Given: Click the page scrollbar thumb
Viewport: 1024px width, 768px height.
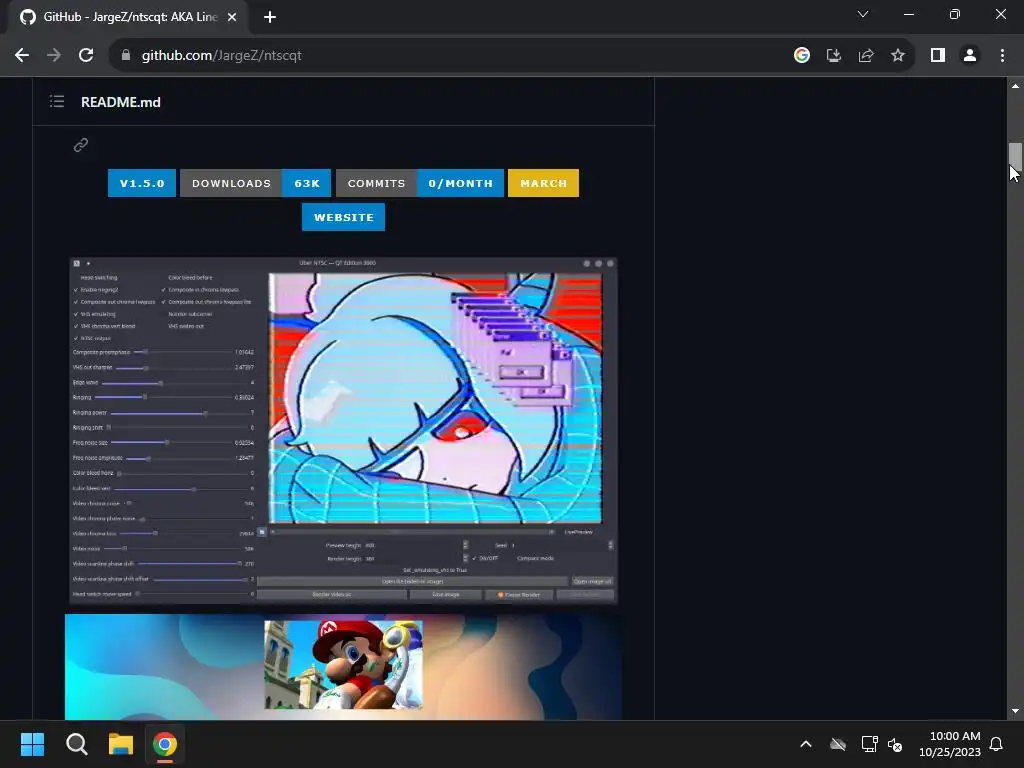Looking at the screenshot, I should tap(1015, 159).
